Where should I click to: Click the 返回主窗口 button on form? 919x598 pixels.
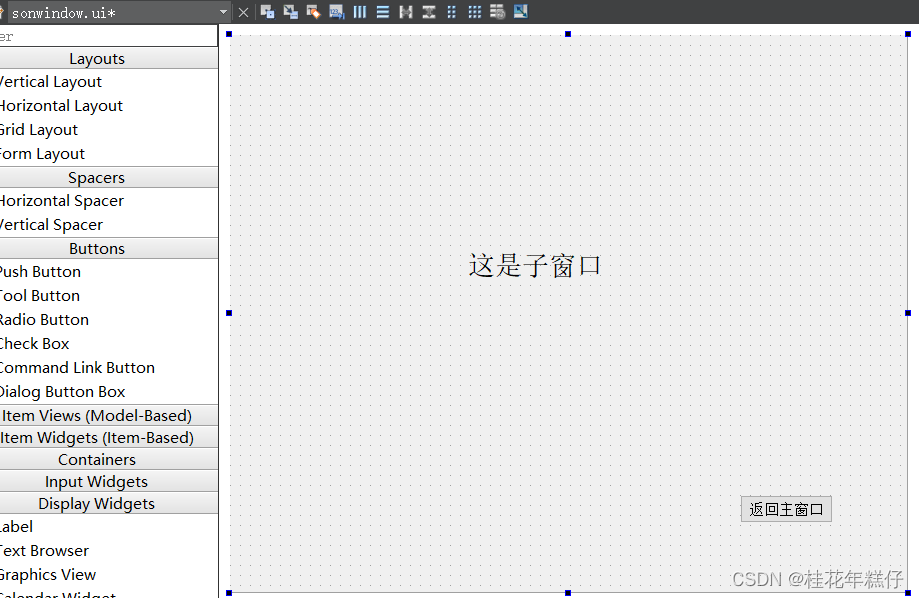786,509
